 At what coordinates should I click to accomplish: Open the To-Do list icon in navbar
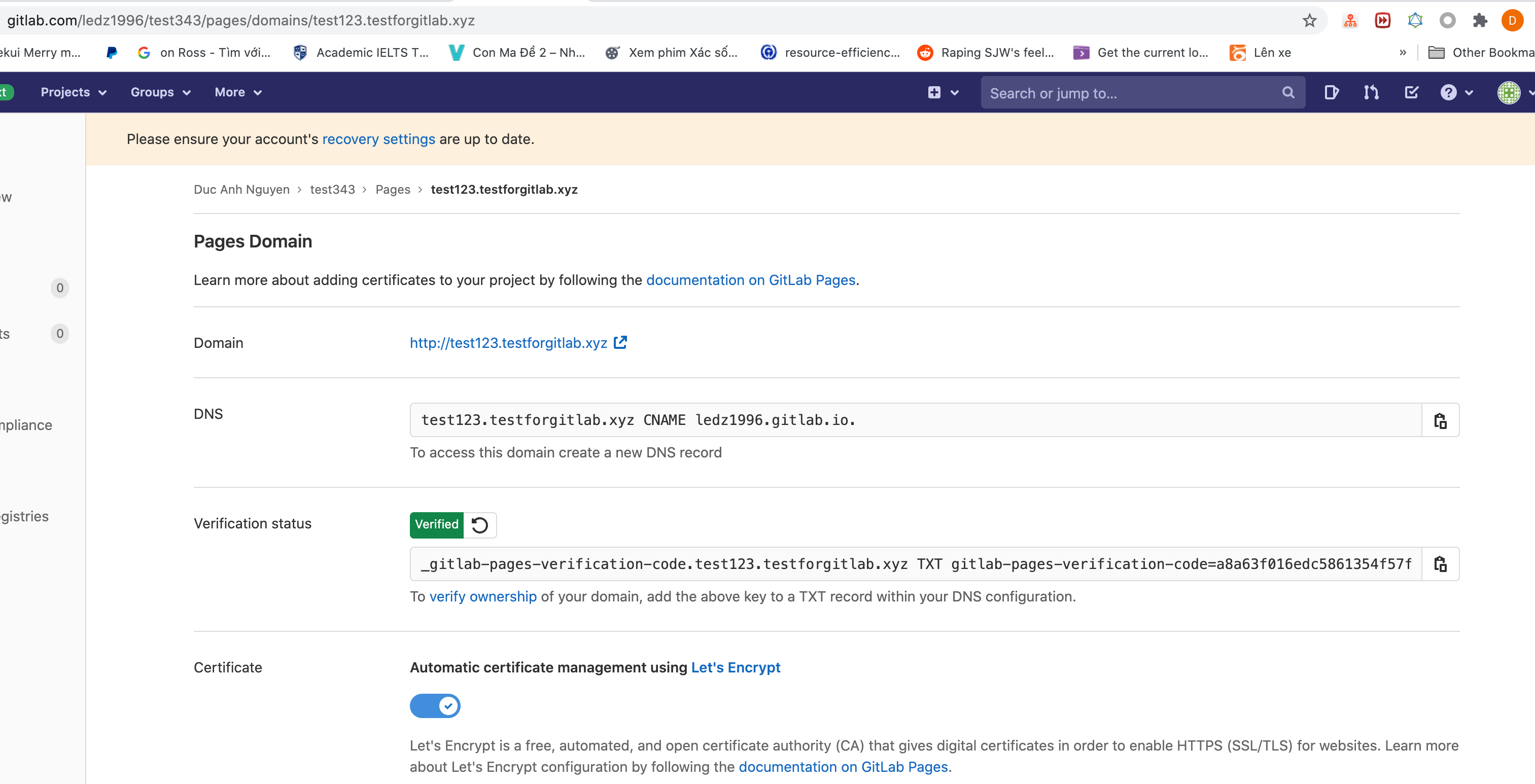coord(1411,92)
